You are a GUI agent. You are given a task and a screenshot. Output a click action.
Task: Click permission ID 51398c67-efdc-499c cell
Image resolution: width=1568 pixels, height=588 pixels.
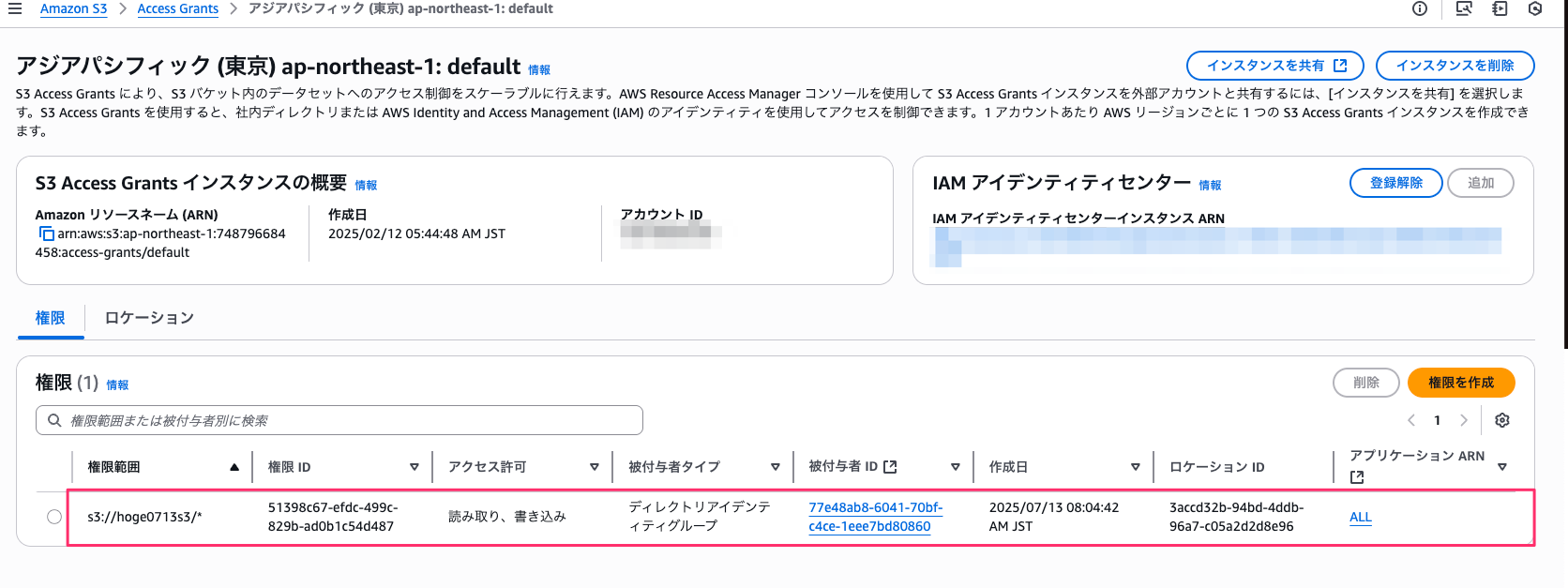click(x=333, y=517)
